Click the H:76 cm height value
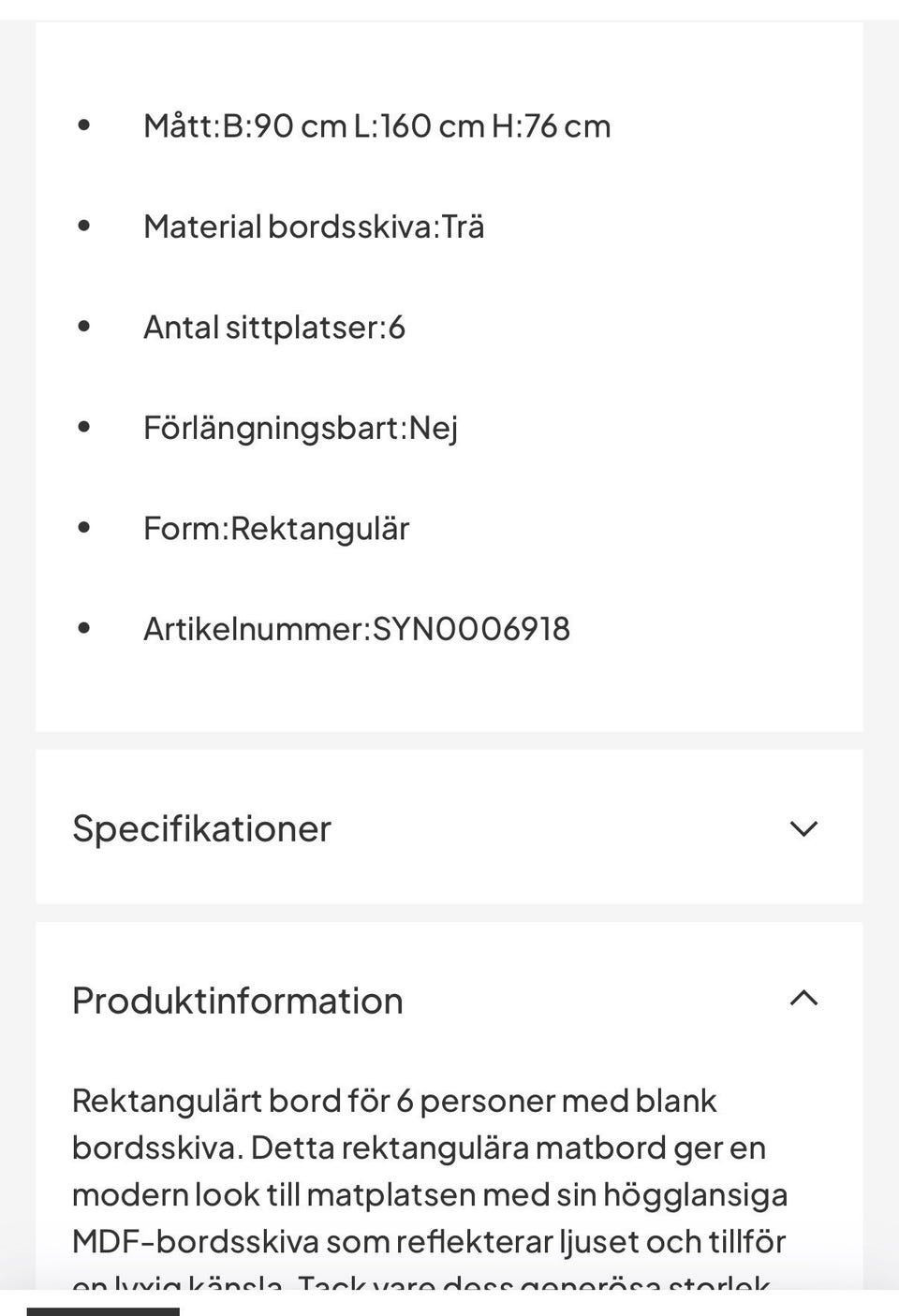The height and width of the screenshot is (1316, 899). tap(551, 125)
